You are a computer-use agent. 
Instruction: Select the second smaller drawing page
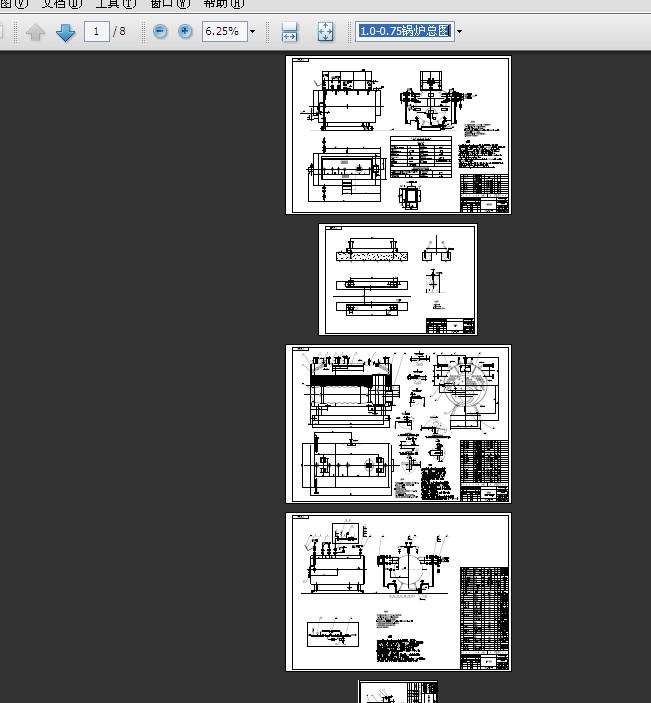(x=398, y=279)
